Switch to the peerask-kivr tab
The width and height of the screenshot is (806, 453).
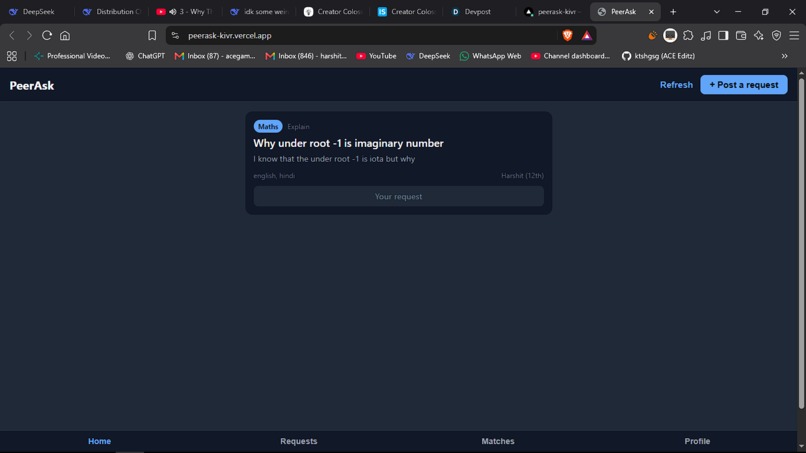pyautogui.click(x=553, y=11)
